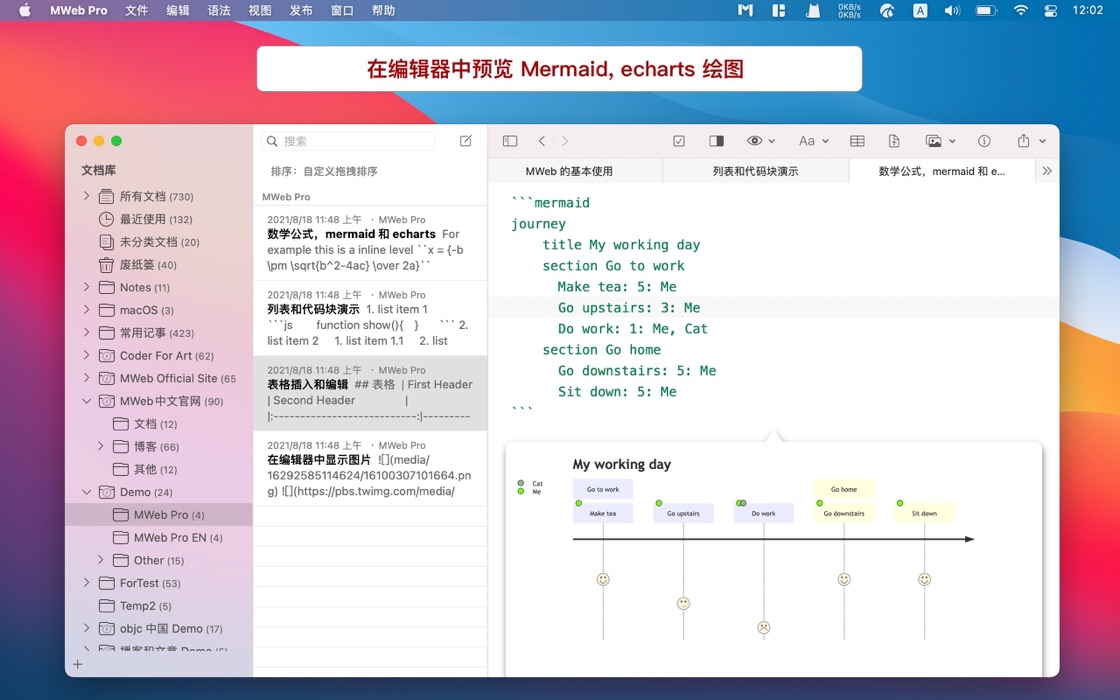
Task: Open the MWeb Pro app menu
Action: pyautogui.click(x=79, y=10)
